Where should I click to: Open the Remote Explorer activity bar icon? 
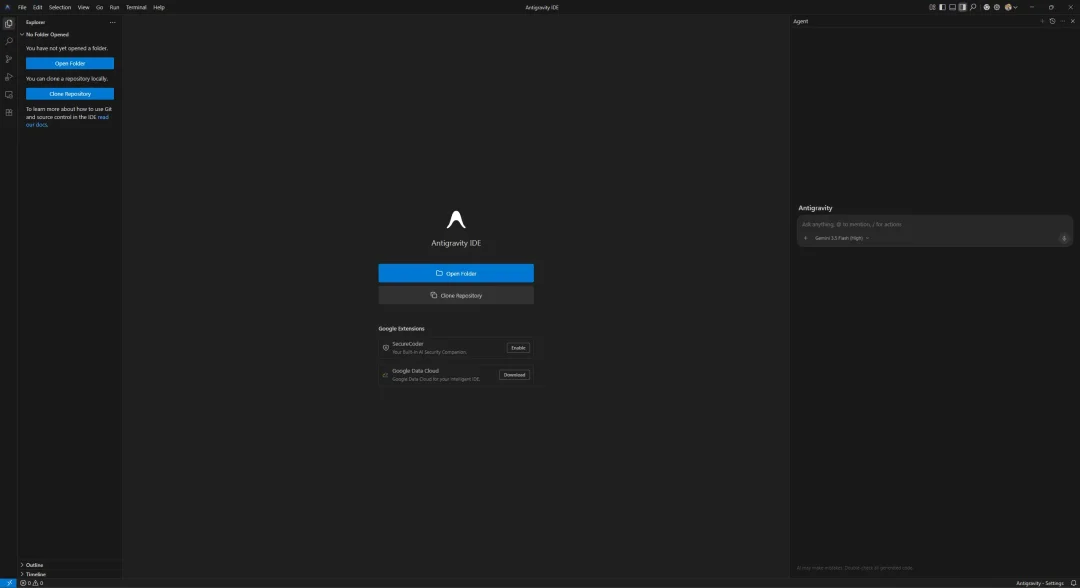[x=9, y=95]
